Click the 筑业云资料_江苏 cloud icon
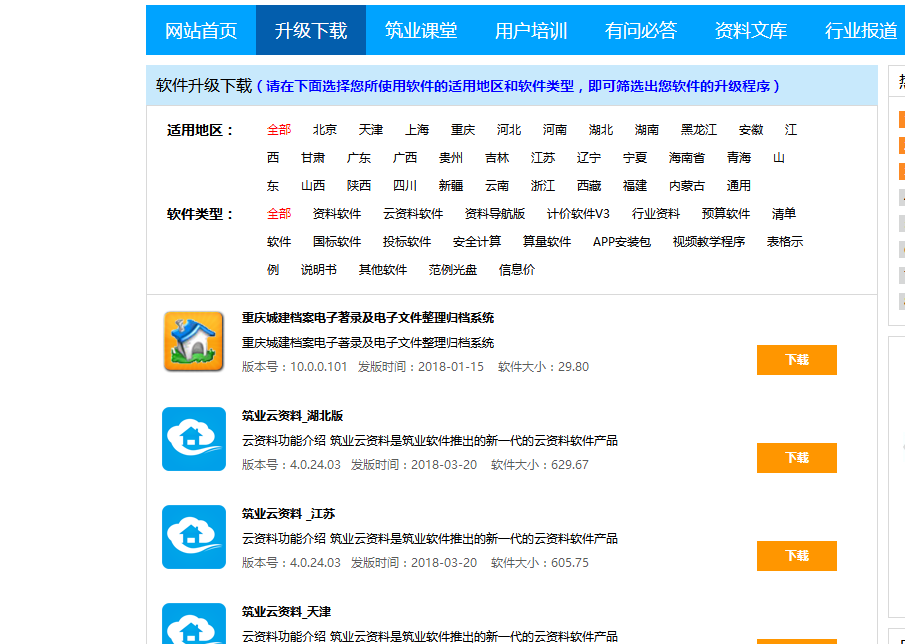Image resolution: width=905 pixels, height=644 pixels. (194, 537)
